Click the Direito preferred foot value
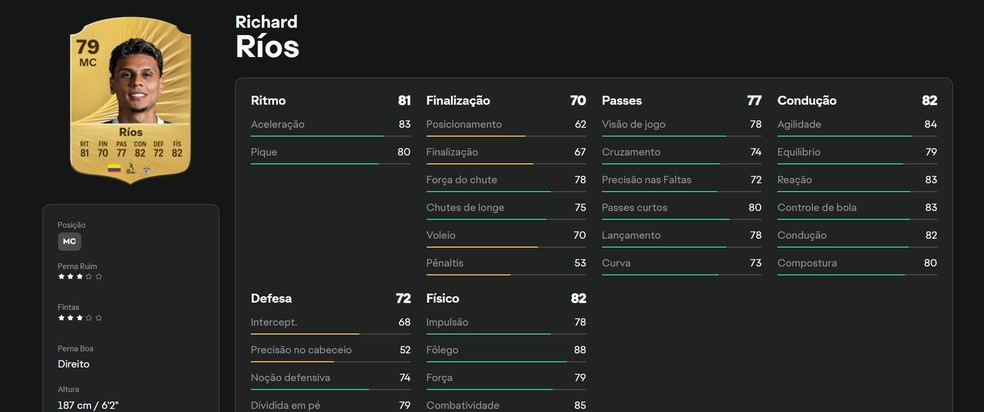Screen dimensions: 984x412 pos(74,365)
